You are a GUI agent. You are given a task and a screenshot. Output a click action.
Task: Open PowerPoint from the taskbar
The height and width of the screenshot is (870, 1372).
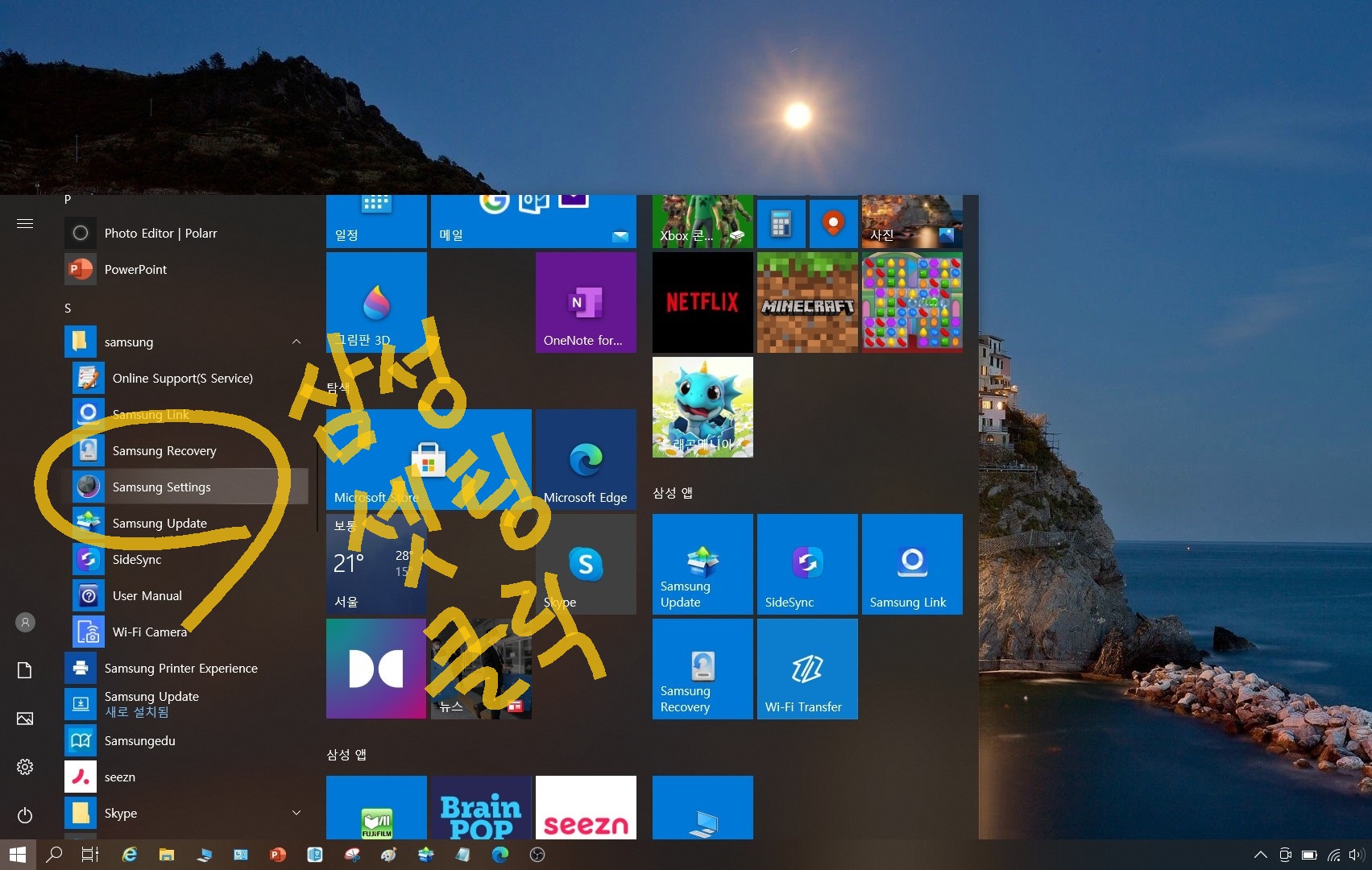(x=278, y=855)
